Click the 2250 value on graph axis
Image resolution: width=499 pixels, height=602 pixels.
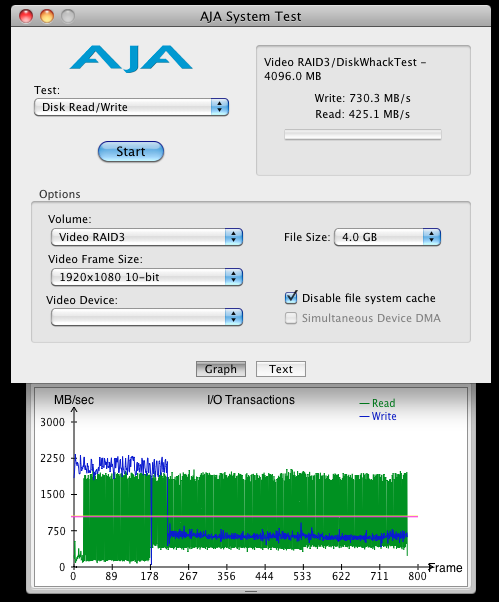point(53,458)
